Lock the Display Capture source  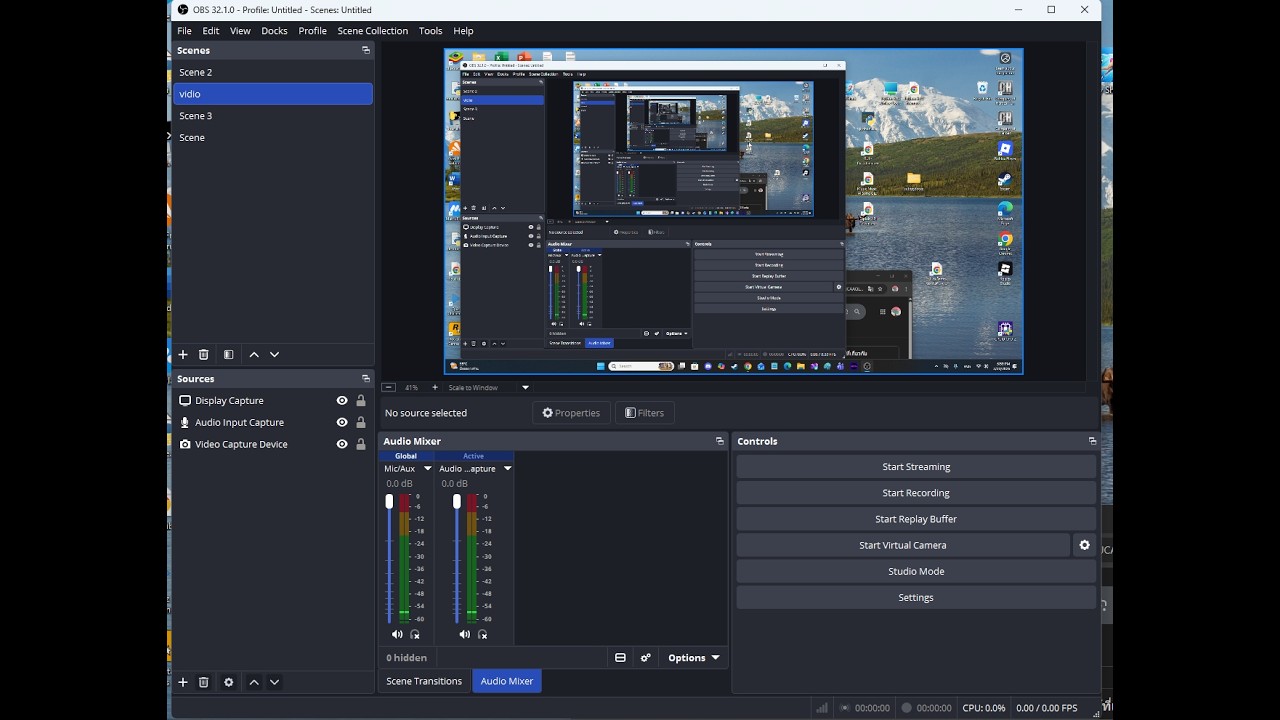tap(361, 401)
